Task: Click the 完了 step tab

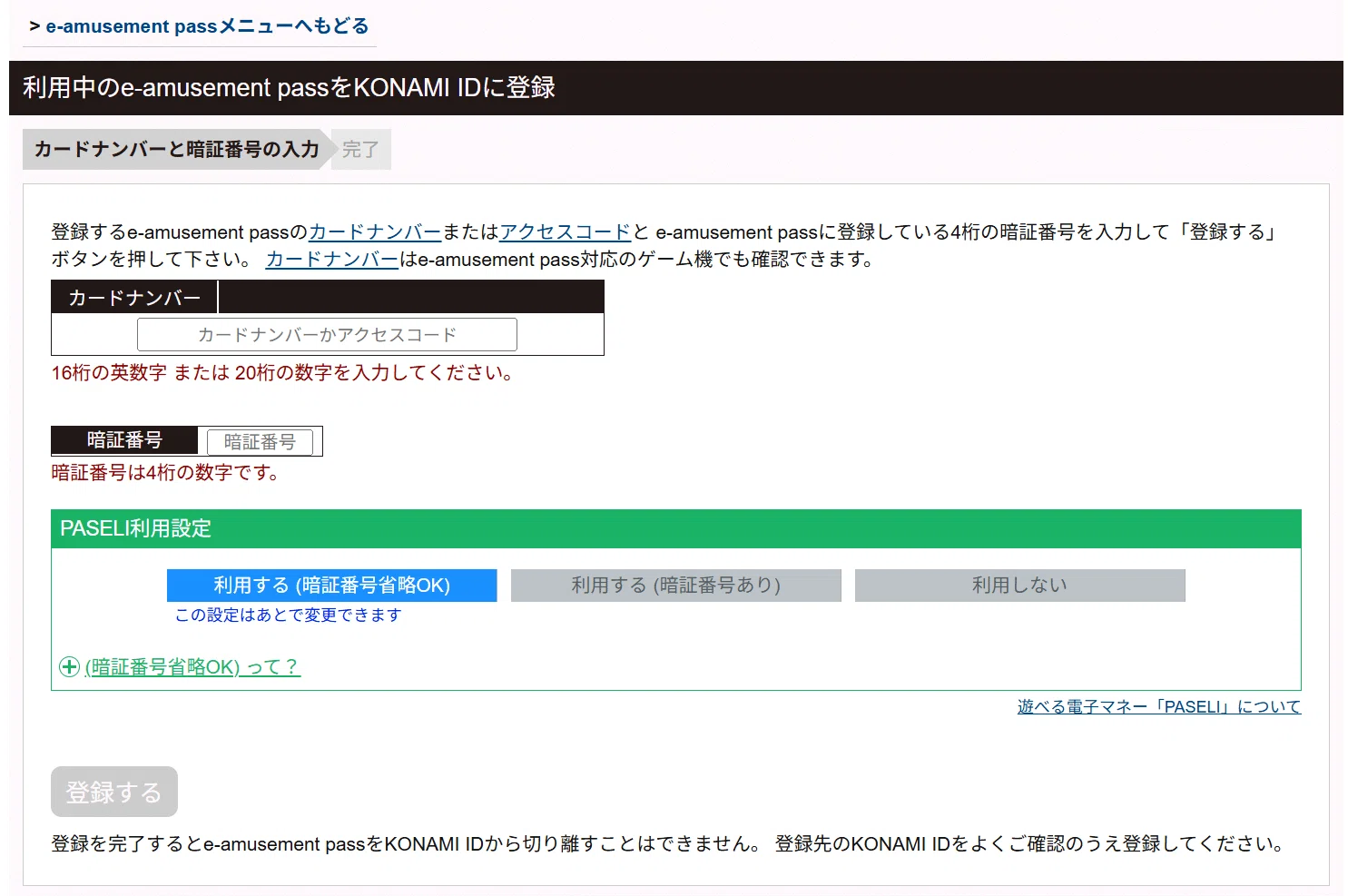Action: tap(361, 150)
